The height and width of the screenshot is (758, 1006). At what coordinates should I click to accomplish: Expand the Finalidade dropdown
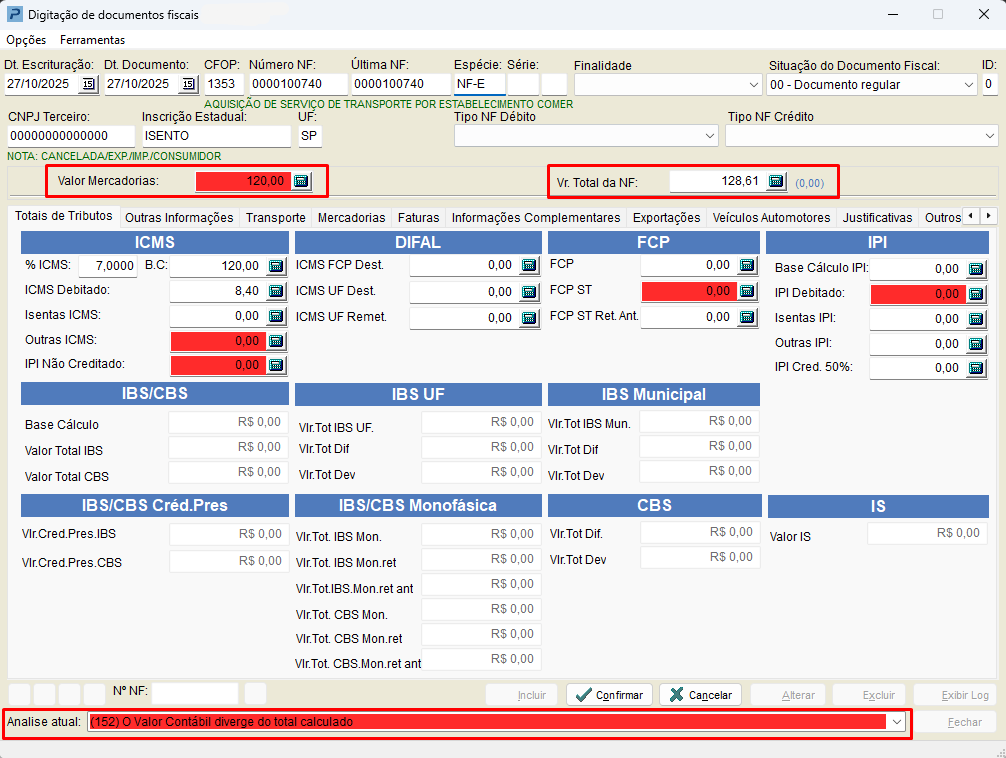click(753, 85)
